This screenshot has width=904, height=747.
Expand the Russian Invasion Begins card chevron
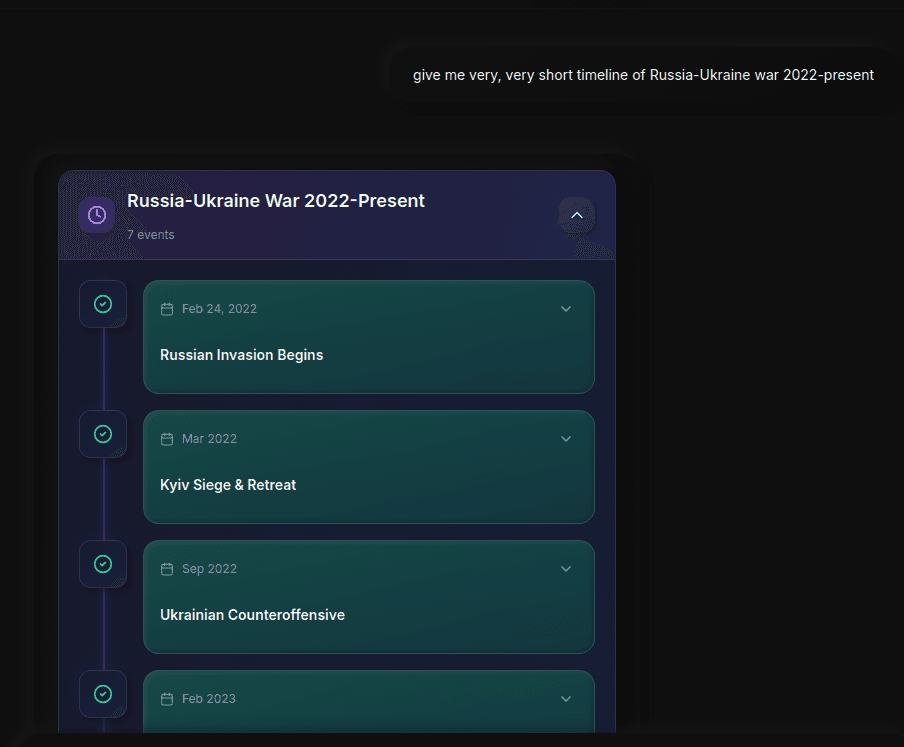click(x=566, y=309)
